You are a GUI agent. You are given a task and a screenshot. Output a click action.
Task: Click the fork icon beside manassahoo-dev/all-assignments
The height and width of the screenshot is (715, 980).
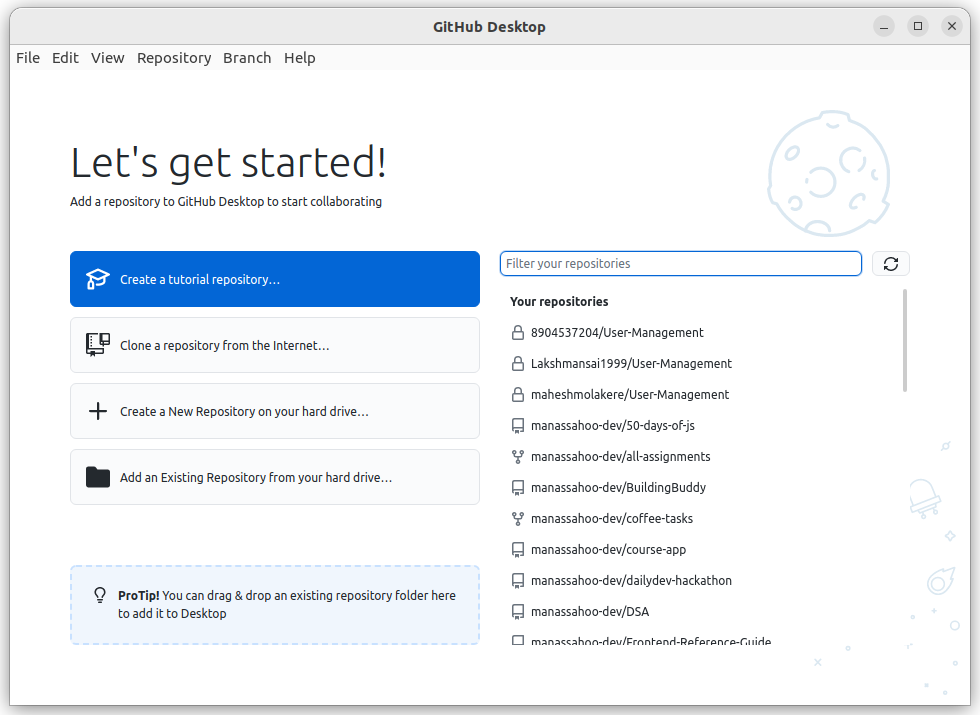coord(517,456)
